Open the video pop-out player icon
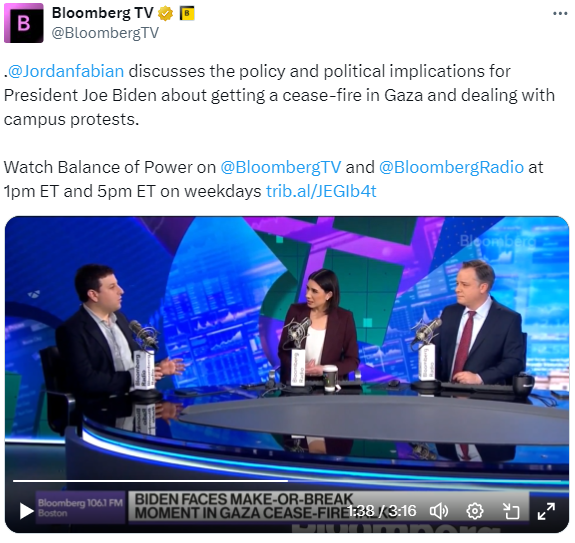575x543 pixels. click(511, 511)
